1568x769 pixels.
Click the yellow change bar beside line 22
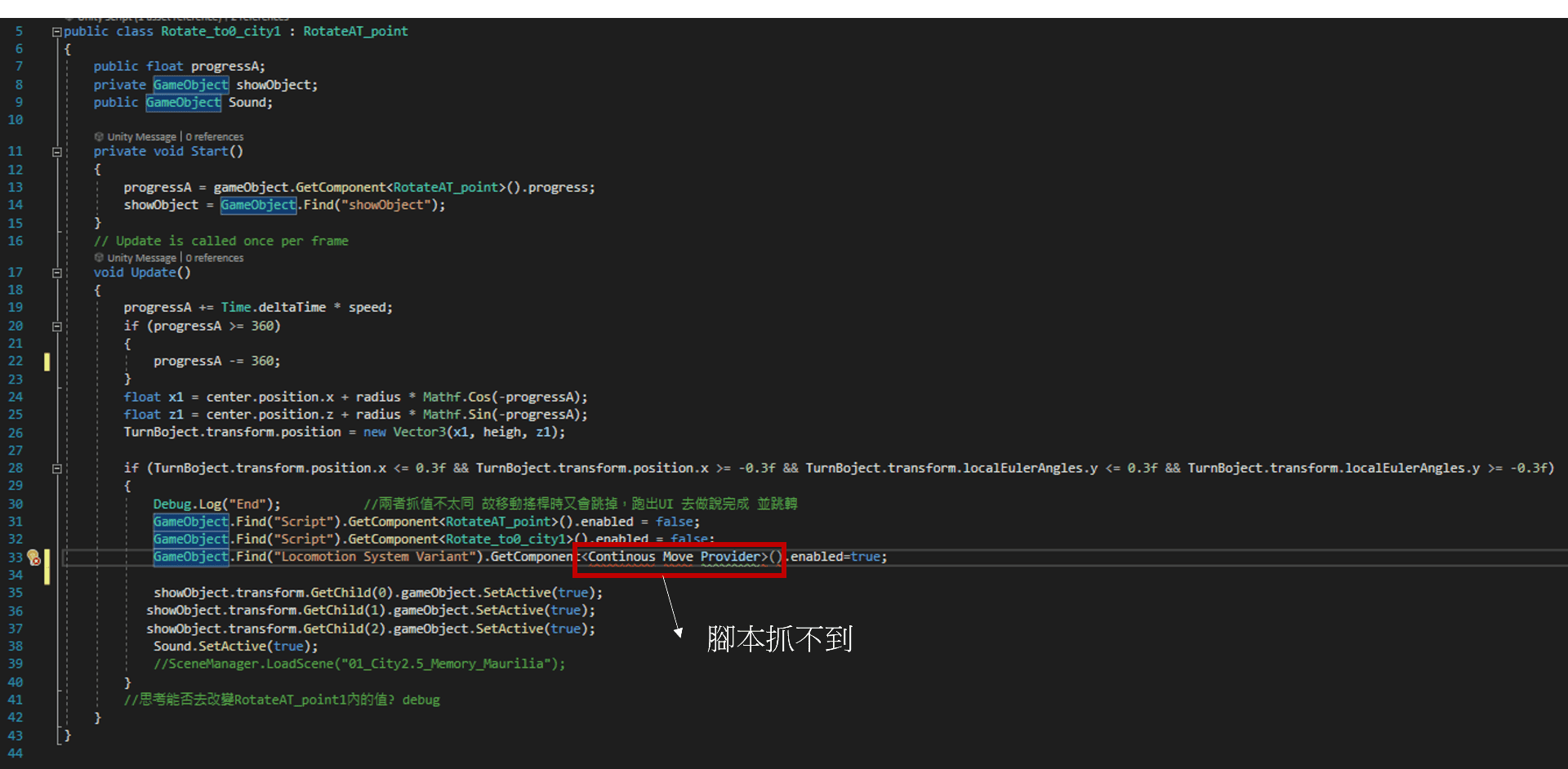click(x=47, y=360)
